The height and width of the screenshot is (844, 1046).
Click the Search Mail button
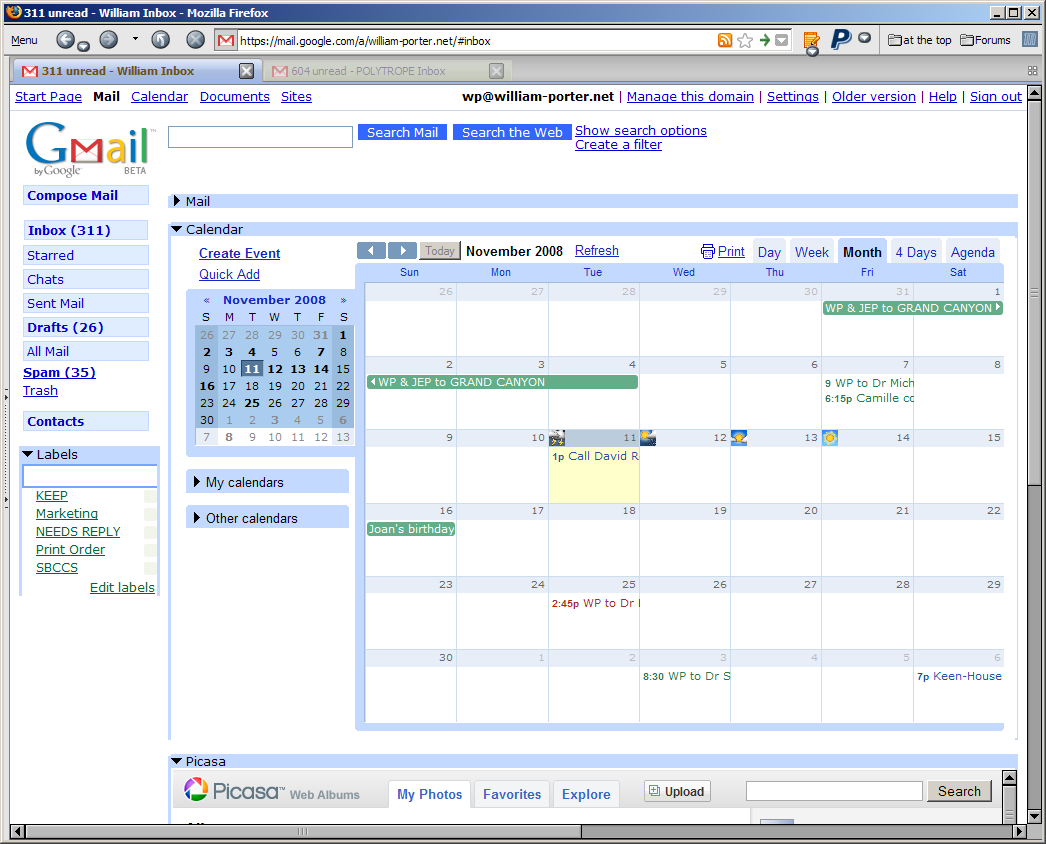(402, 132)
